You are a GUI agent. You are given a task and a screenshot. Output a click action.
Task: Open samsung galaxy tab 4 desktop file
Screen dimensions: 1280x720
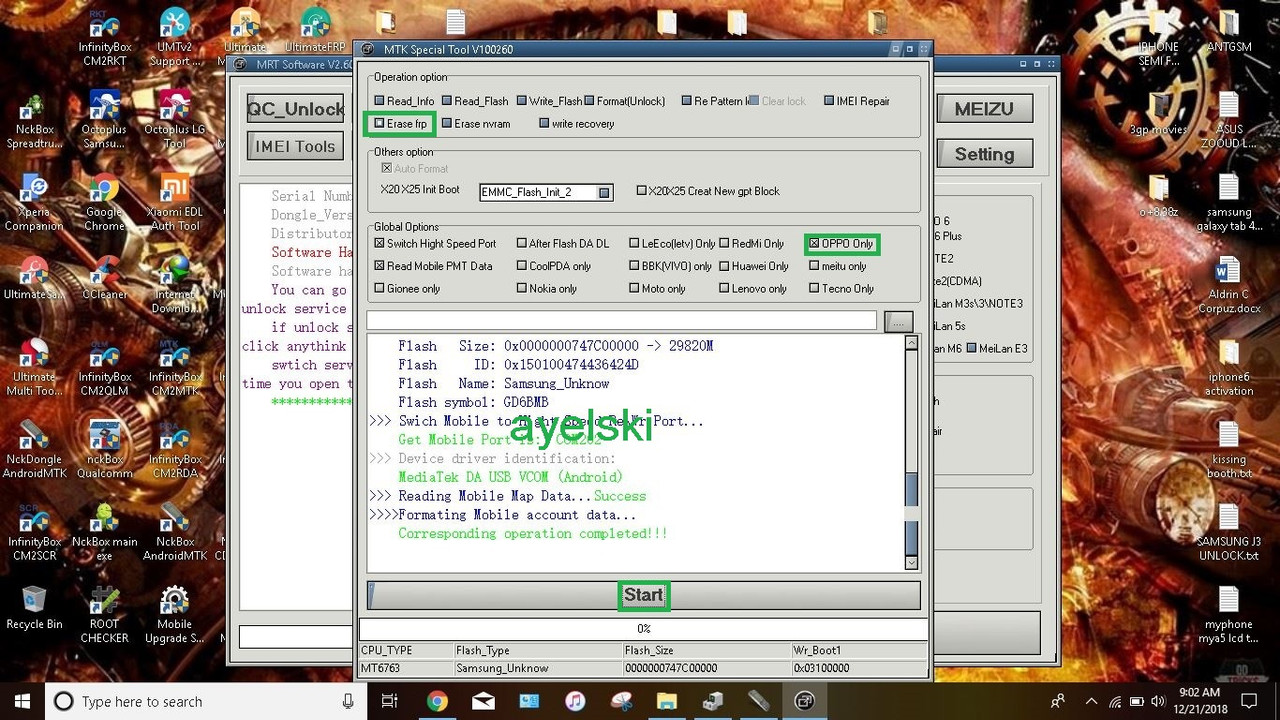(1228, 203)
